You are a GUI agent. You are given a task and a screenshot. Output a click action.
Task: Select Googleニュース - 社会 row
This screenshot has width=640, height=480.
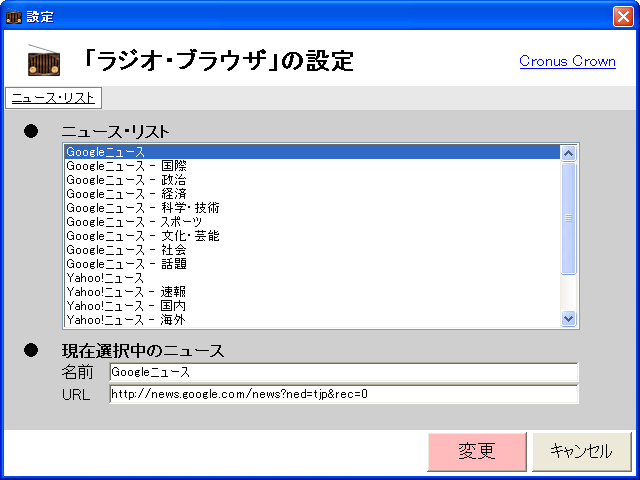[313, 250]
